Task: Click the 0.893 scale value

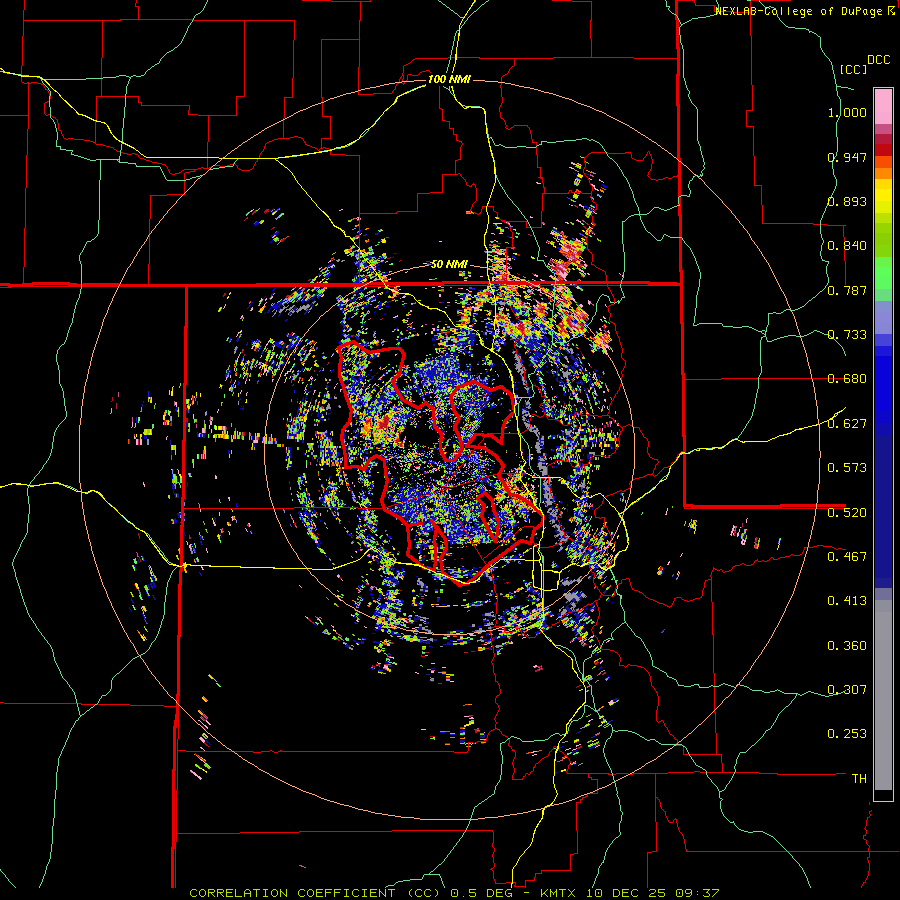Action: tap(847, 201)
